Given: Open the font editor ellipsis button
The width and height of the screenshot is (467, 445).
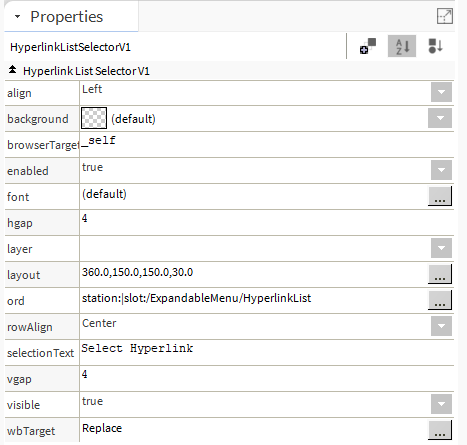Looking at the screenshot, I should [440, 196].
